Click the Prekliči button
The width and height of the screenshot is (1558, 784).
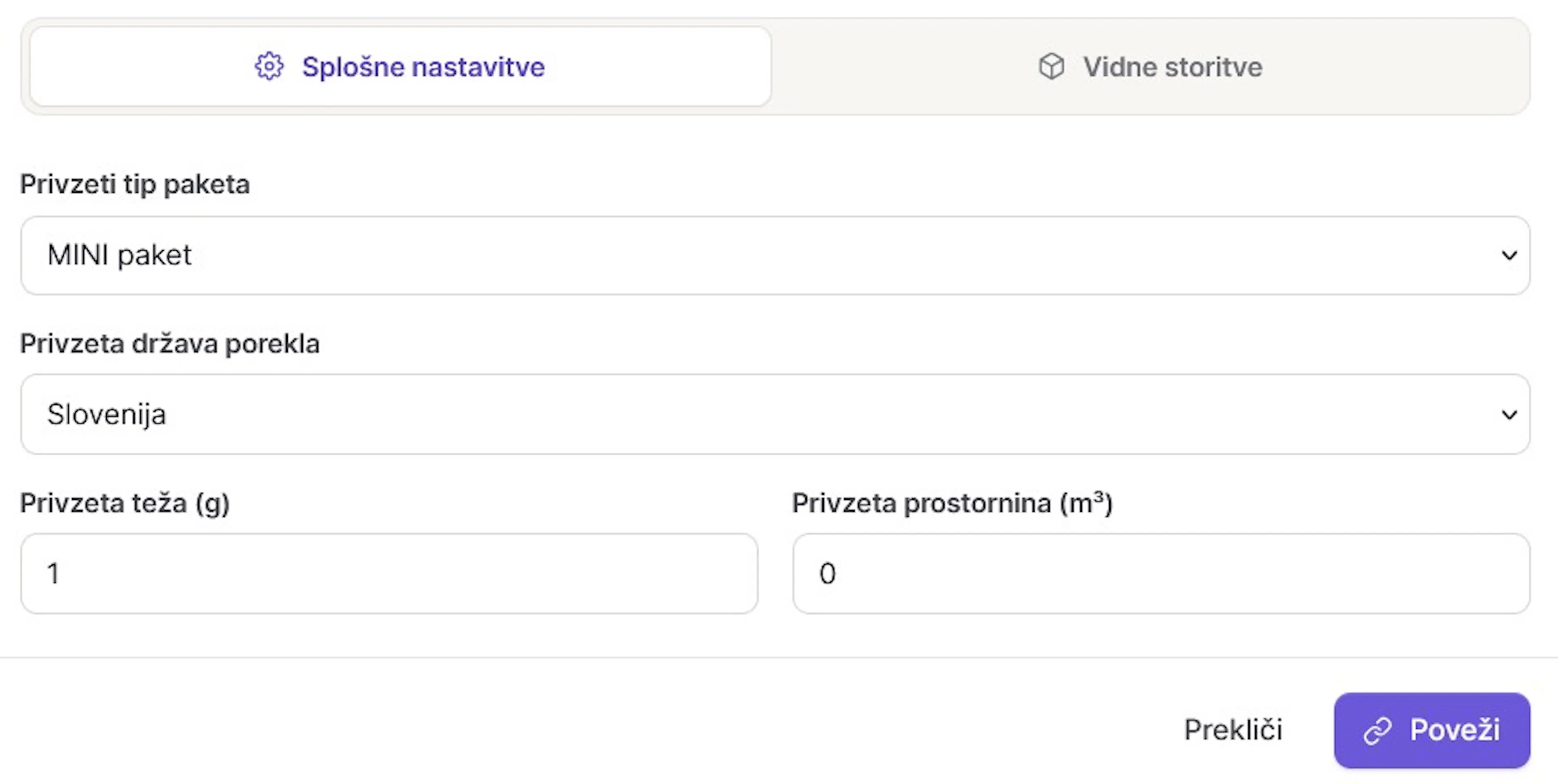coord(1233,730)
